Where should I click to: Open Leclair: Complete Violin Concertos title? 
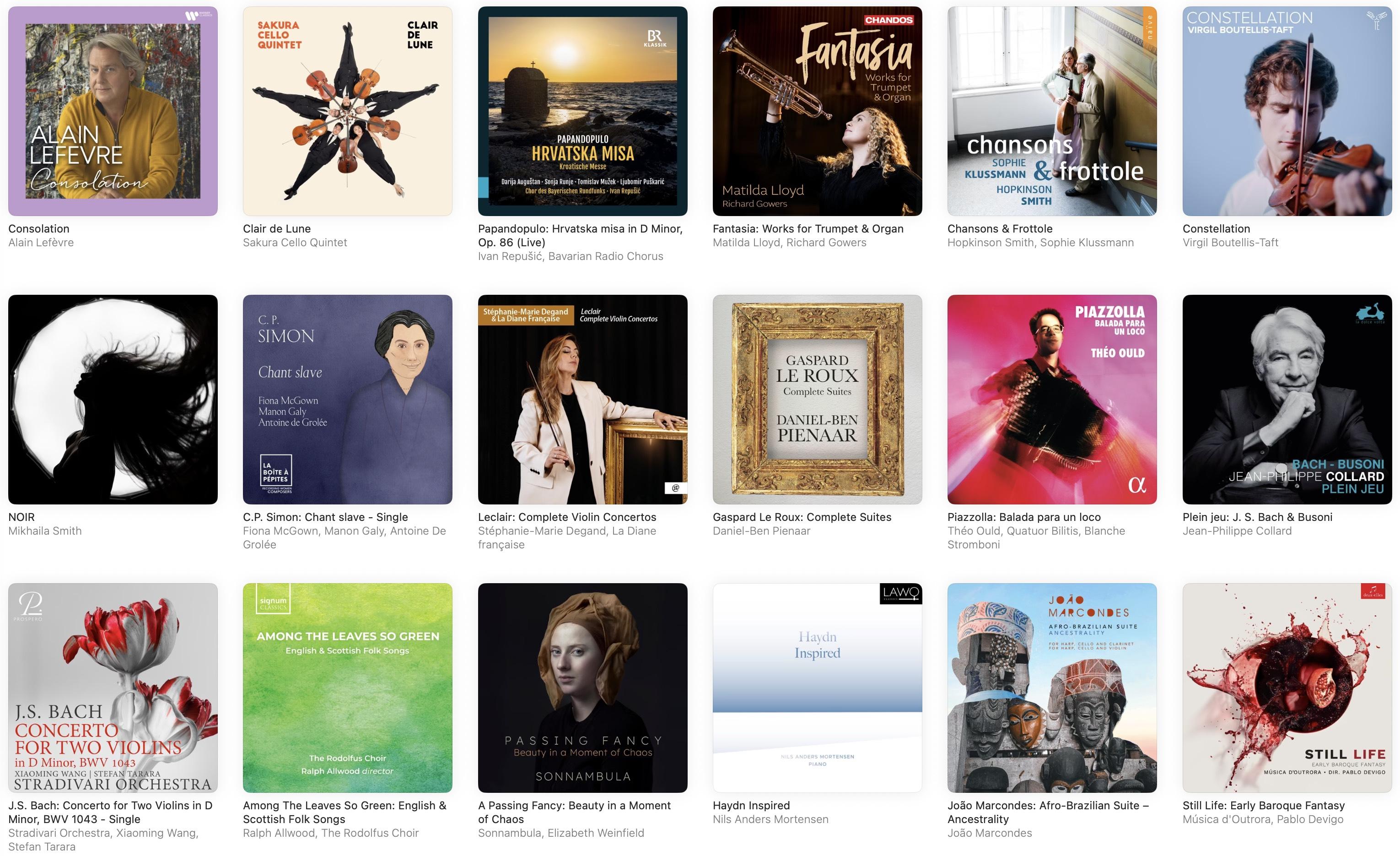pos(566,517)
